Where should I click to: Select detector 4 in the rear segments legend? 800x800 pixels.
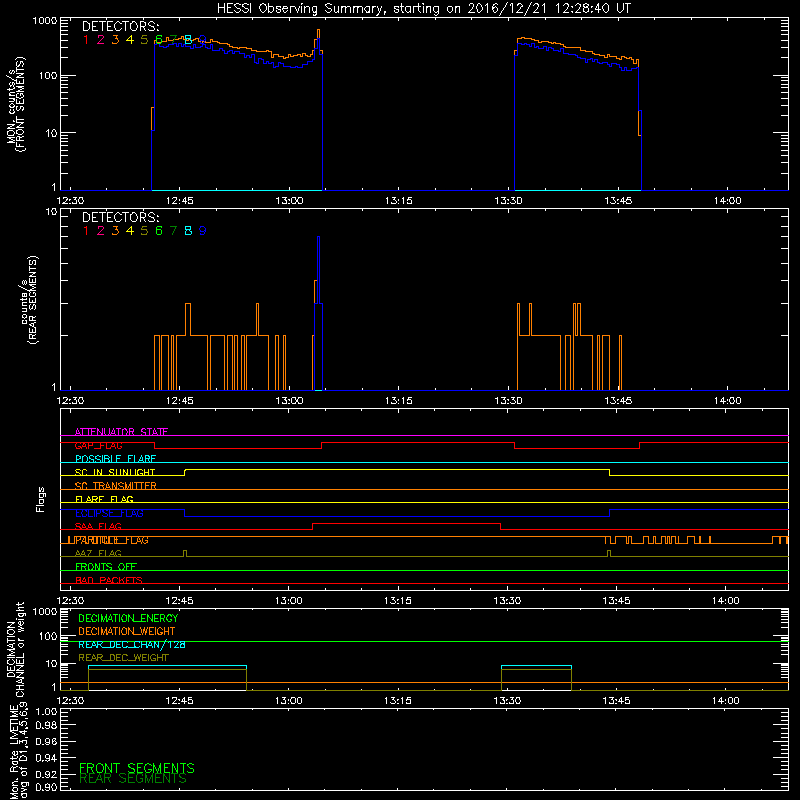[130, 231]
